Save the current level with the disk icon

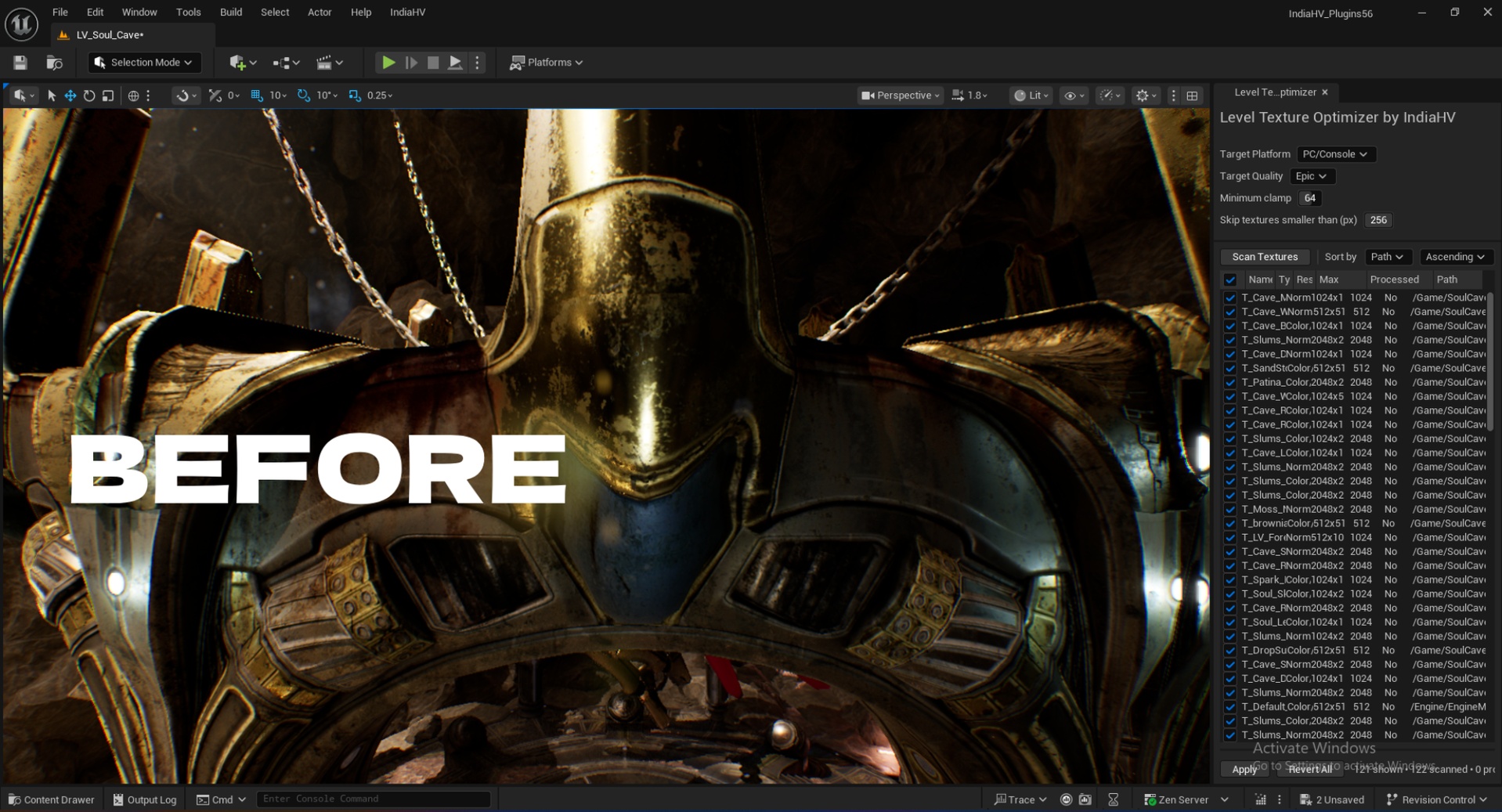tap(20, 63)
